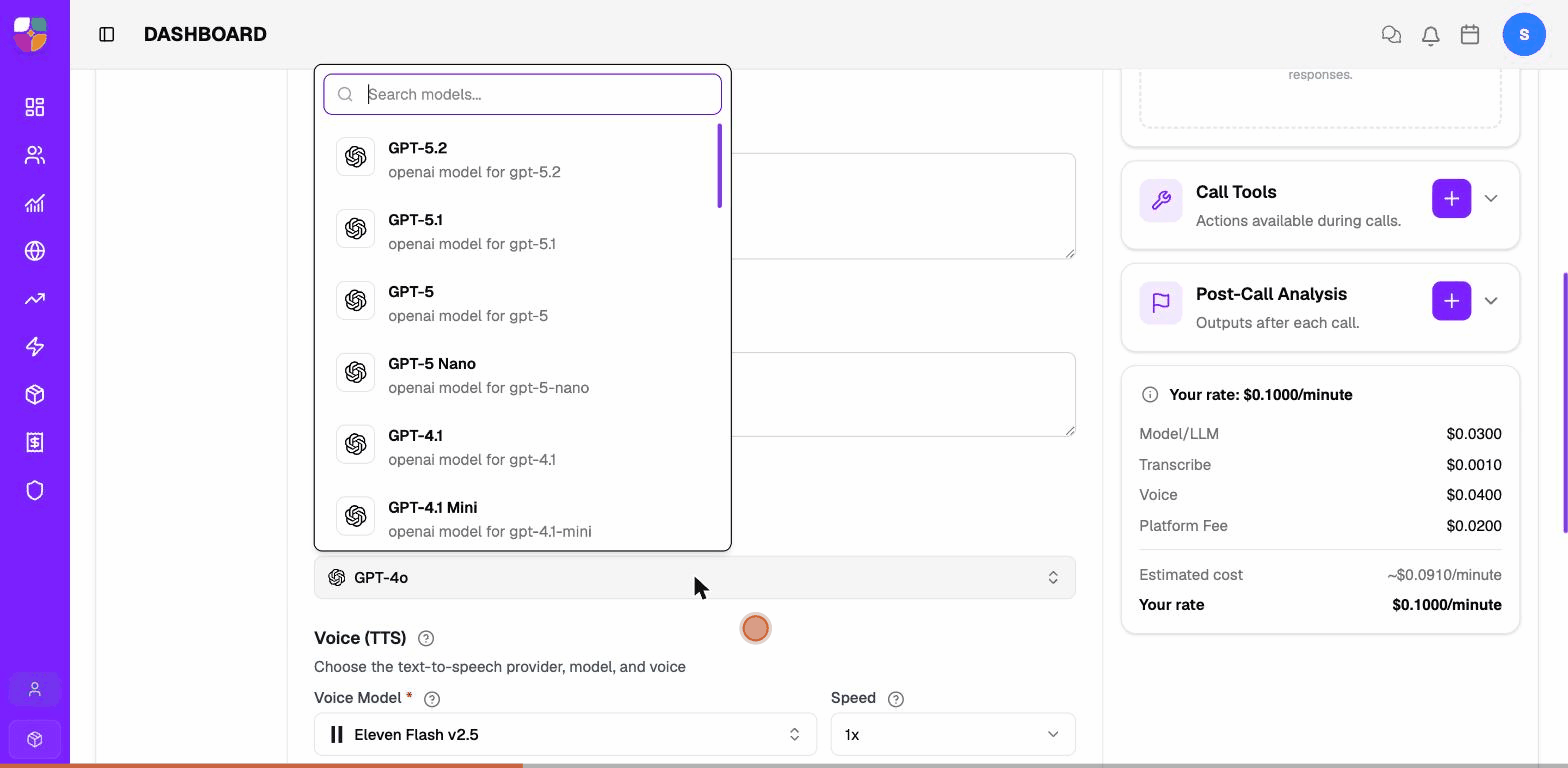
Task: Click help icon next to Voice Model
Action: 432,699
